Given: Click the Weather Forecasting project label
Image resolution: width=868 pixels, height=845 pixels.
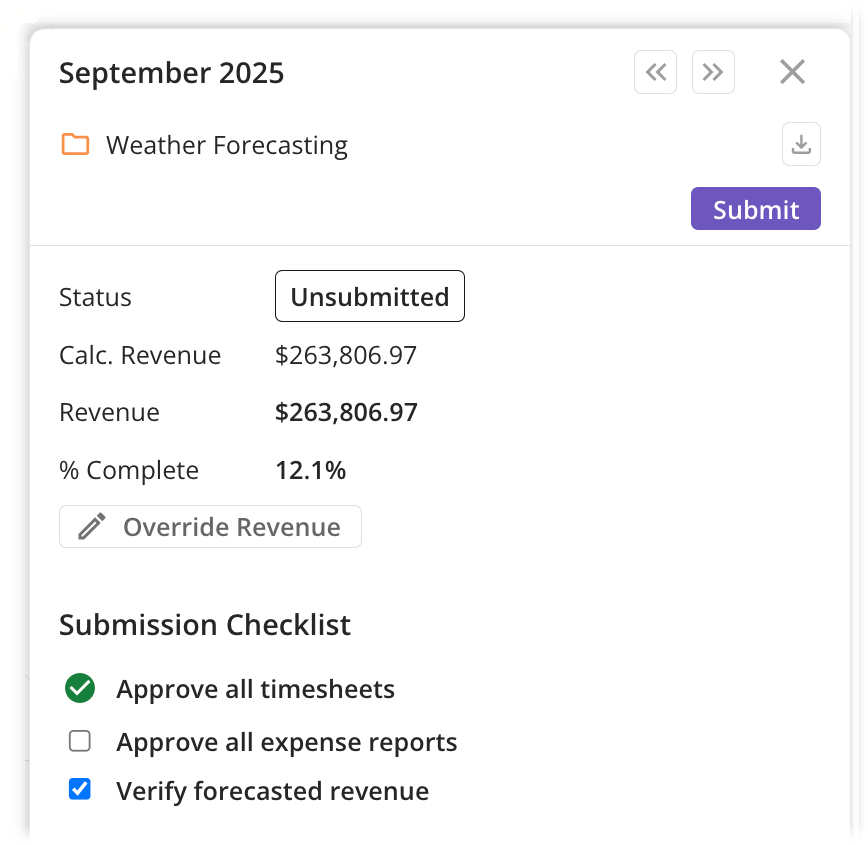Looking at the screenshot, I should (x=225, y=144).
